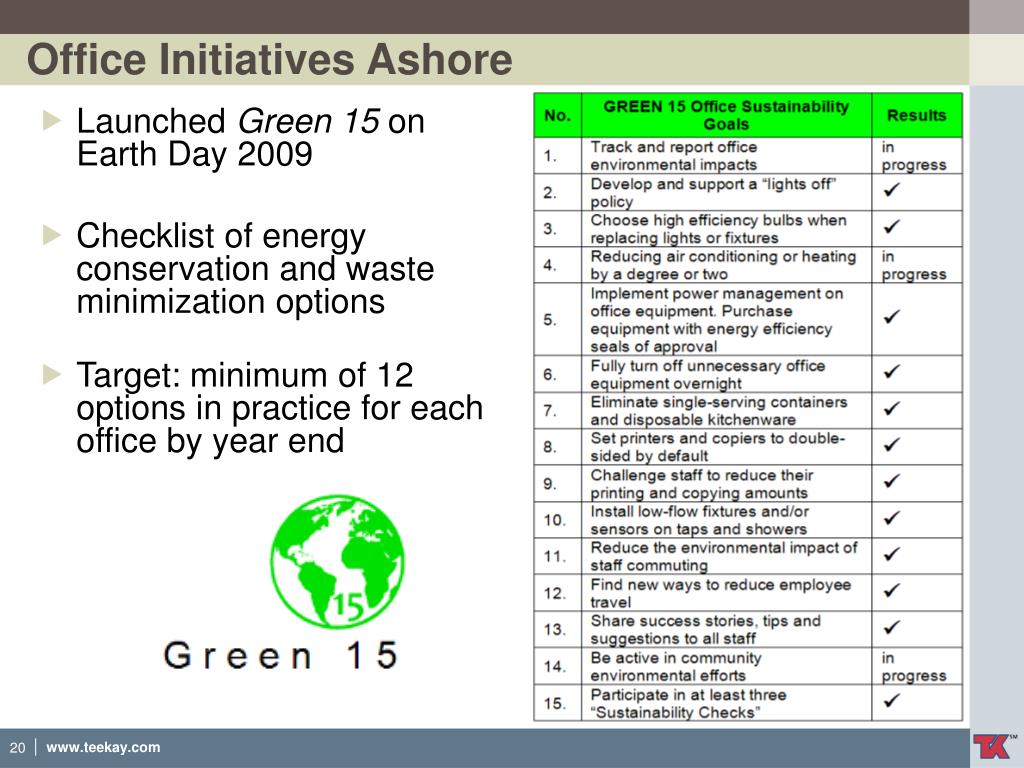The image size is (1024, 768).
Task: Select the 'Checklist of energy conservation' bullet text
Action: pyautogui.click(x=255, y=268)
